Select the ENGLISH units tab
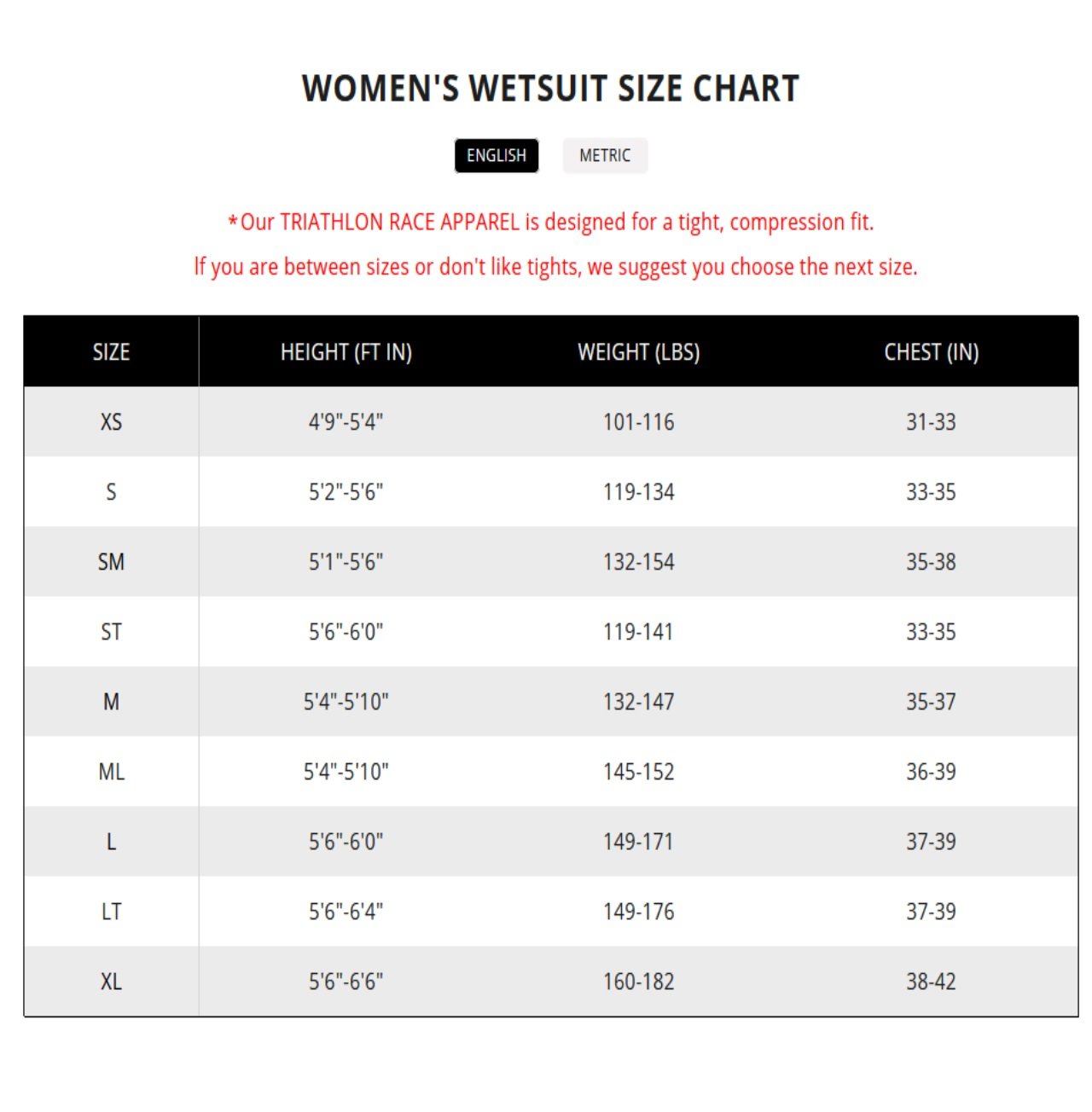This screenshot has height=1112, width=1092. tap(497, 156)
